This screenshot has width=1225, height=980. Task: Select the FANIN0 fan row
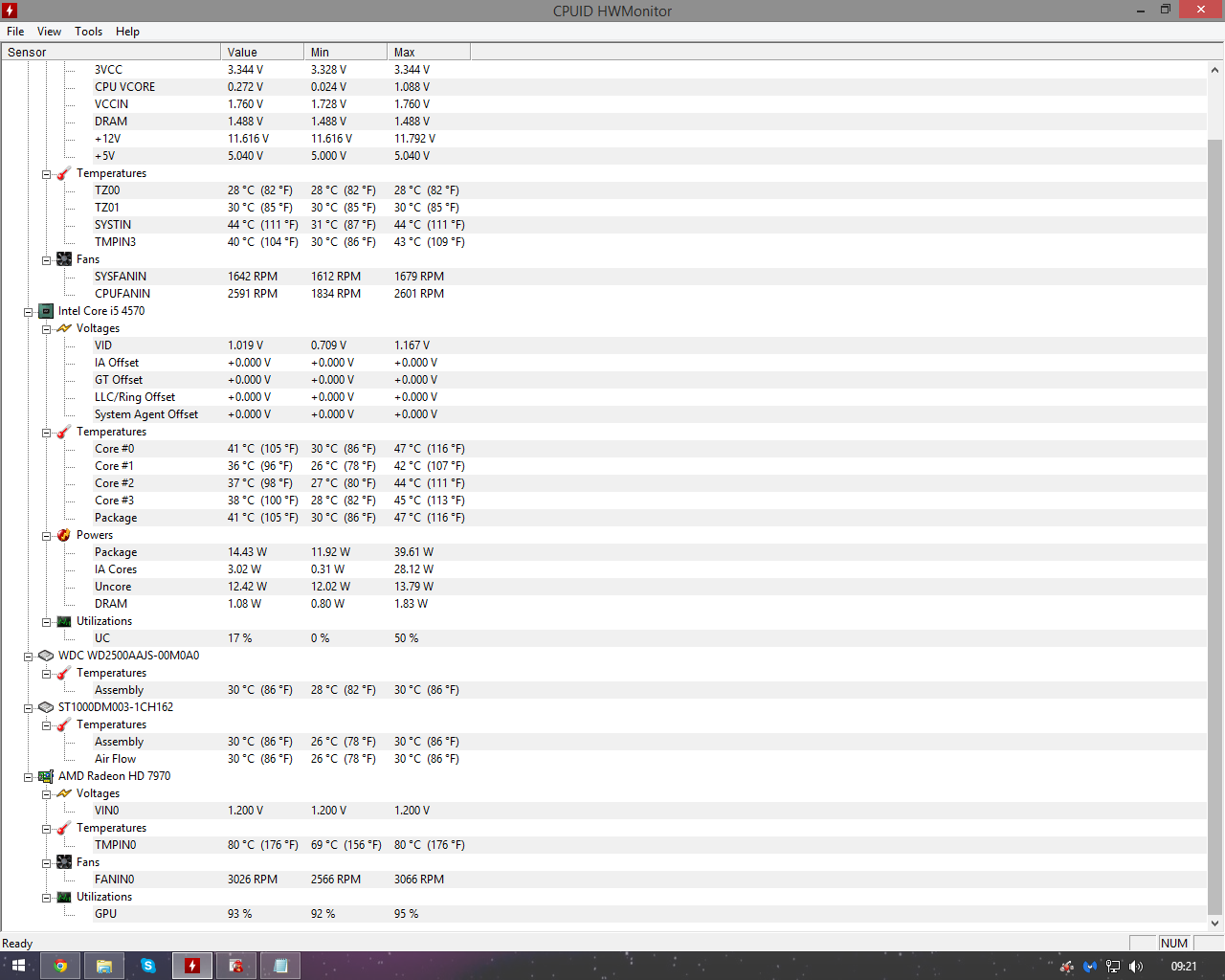604,880
